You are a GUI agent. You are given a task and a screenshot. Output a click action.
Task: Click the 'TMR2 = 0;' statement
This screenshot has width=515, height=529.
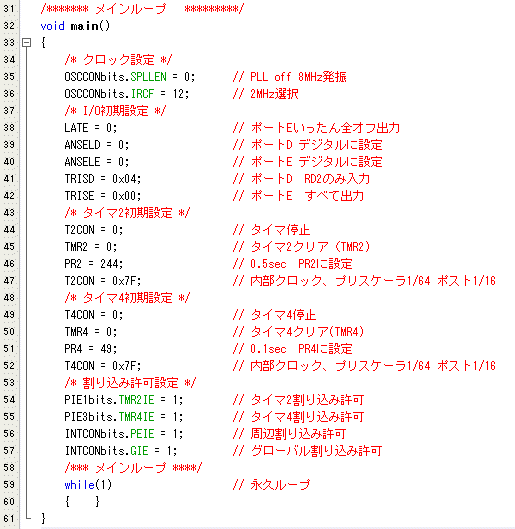pos(91,247)
